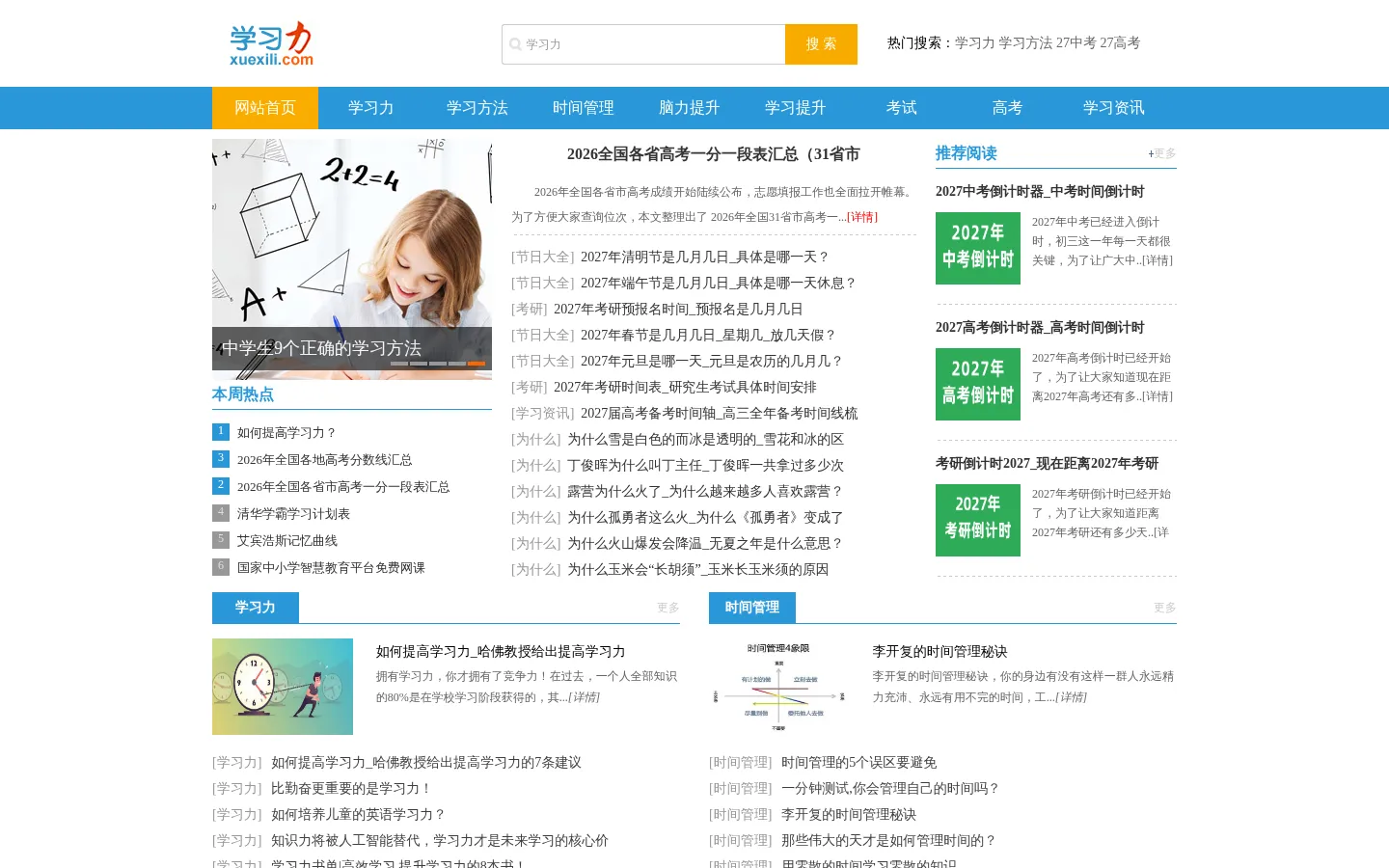Open 2027年清明节是几月几日 article
Viewport: 1389px width, 868px height.
[705, 258]
